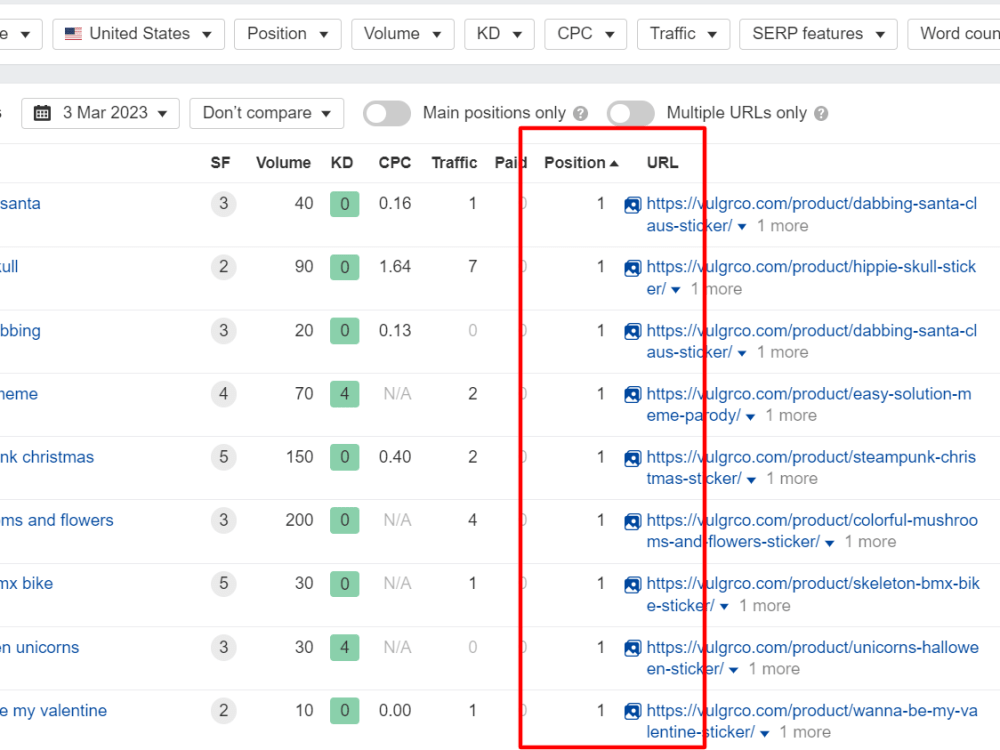Toggle Multiple URLs only switch

630,114
